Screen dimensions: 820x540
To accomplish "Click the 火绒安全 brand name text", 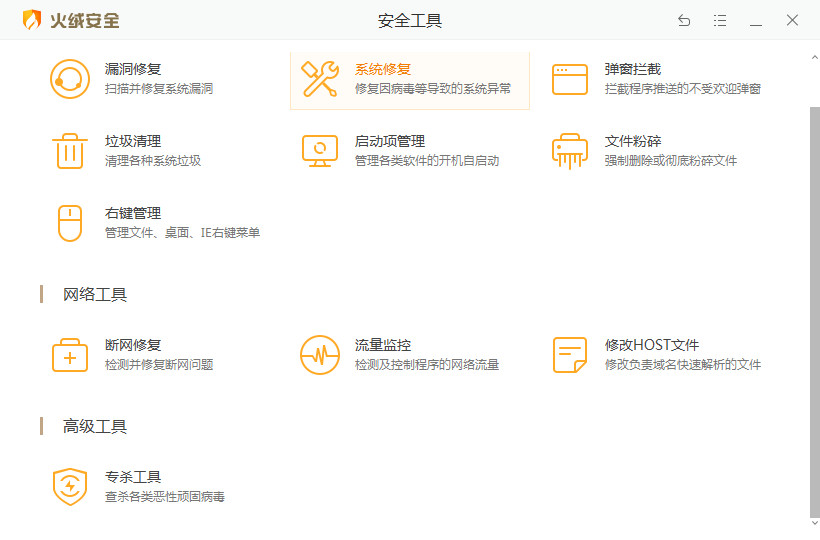I will pyautogui.click(x=85, y=20).
